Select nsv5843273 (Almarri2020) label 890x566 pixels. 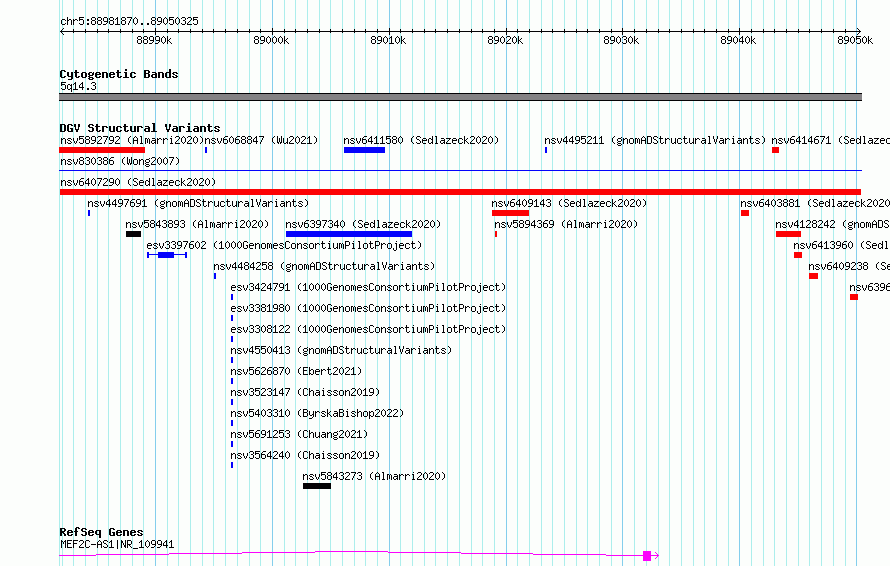(374, 476)
